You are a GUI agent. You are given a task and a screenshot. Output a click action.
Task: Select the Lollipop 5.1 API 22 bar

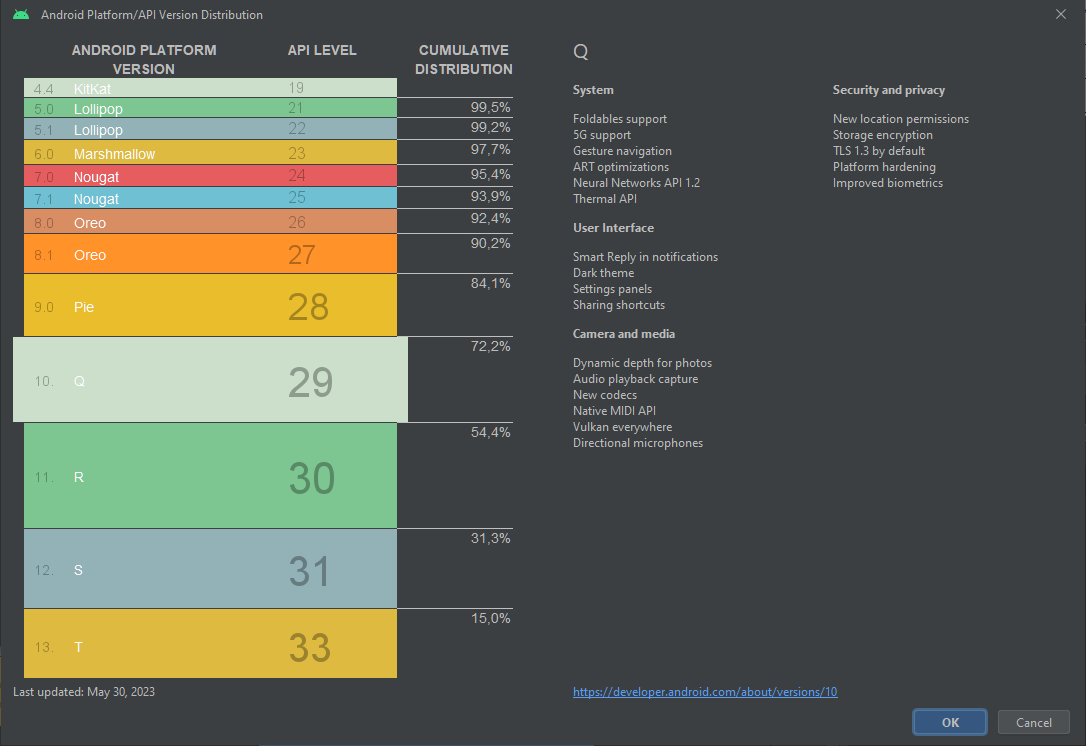[x=210, y=130]
